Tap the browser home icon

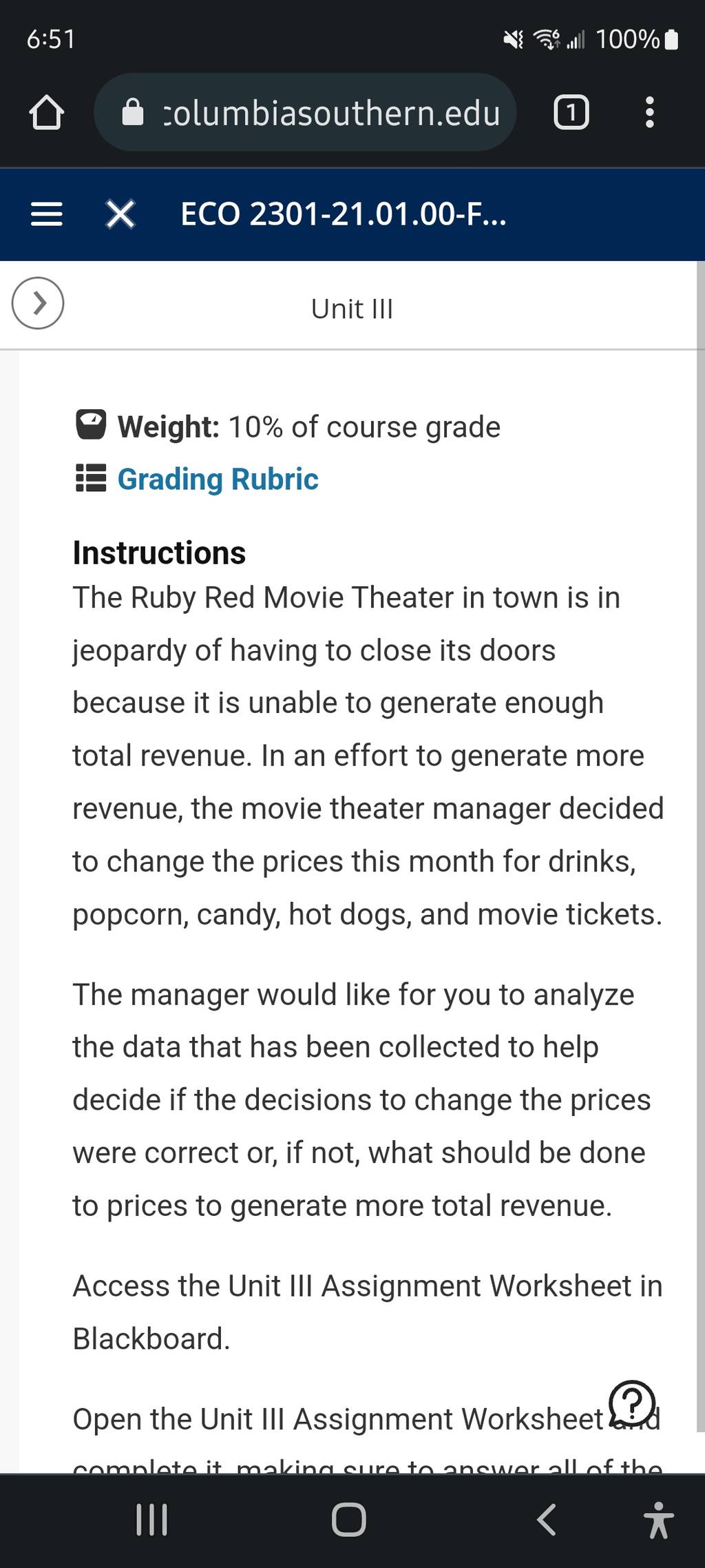47,112
